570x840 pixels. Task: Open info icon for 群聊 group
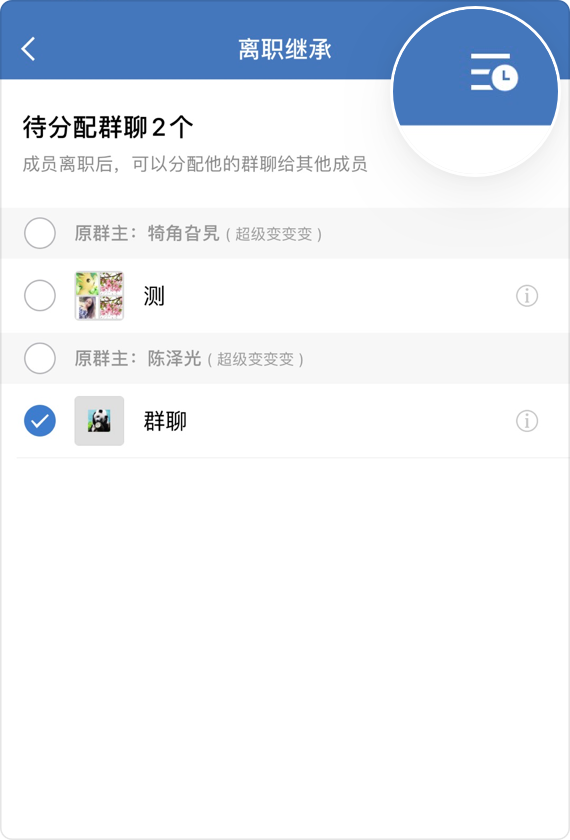coord(527,421)
